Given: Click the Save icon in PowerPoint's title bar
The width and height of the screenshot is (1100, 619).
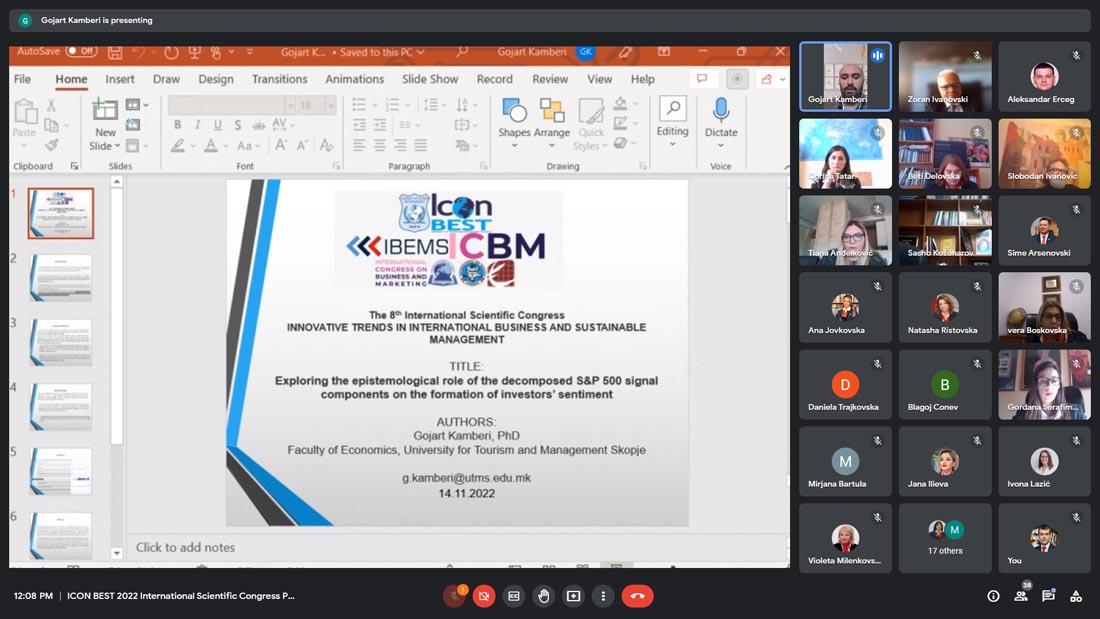Looking at the screenshot, I should click(x=115, y=52).
